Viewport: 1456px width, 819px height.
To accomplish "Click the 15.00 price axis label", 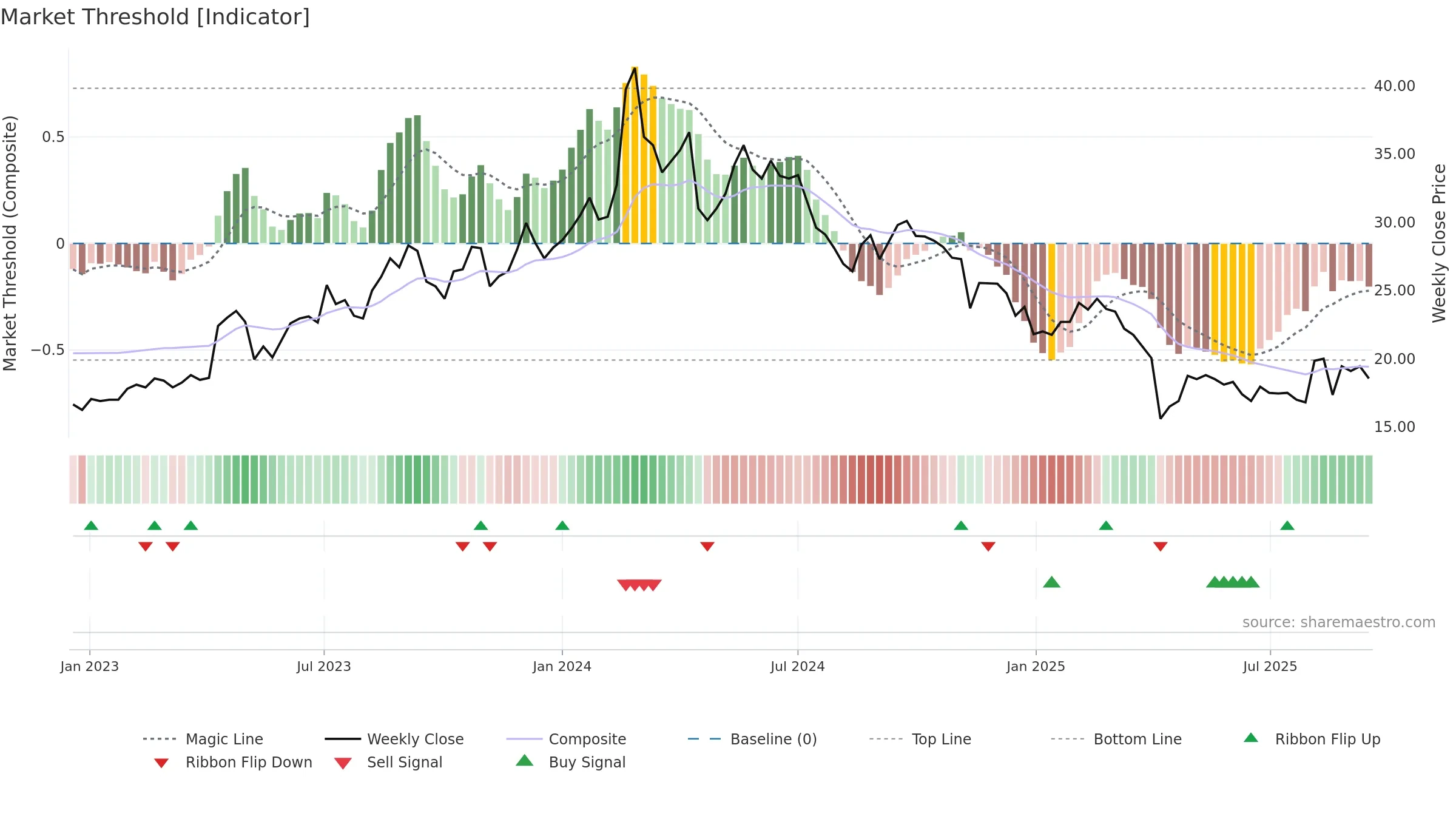I will [1395, 427].
